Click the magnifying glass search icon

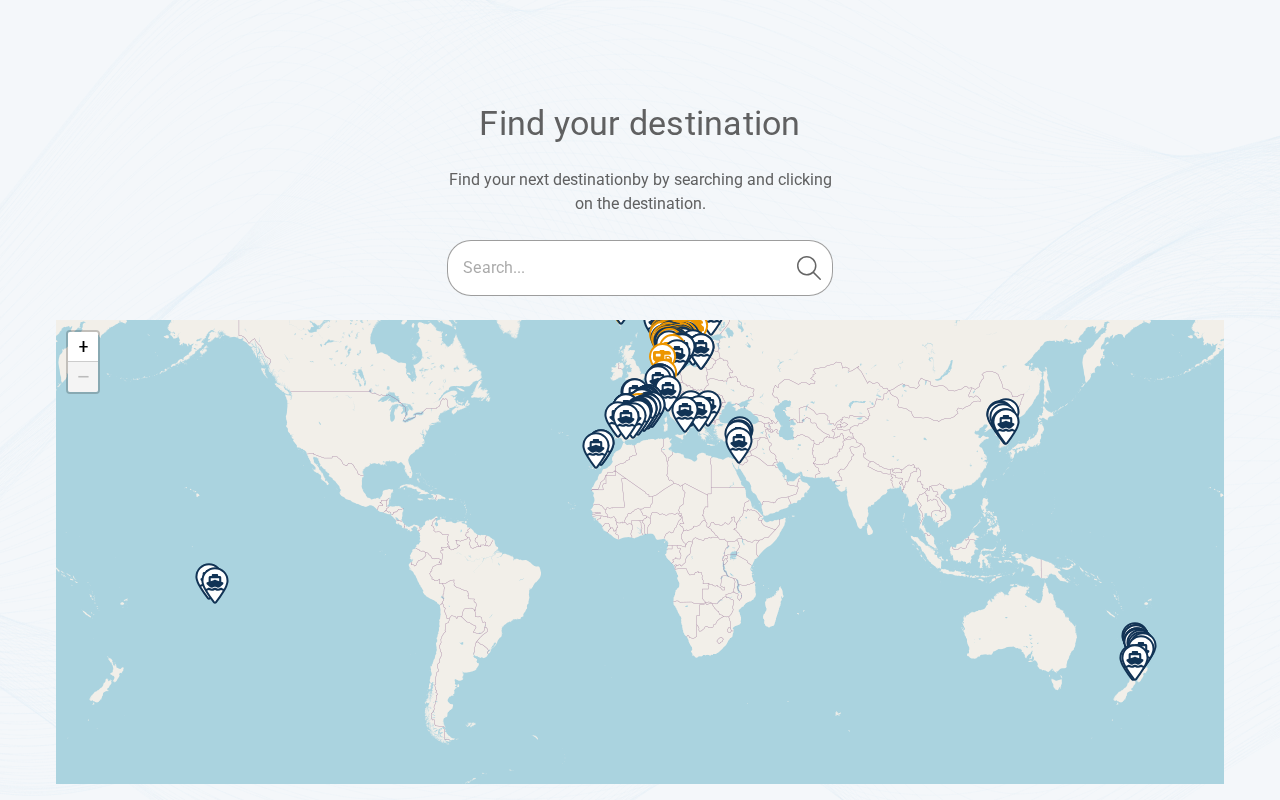tap(808, 268)
